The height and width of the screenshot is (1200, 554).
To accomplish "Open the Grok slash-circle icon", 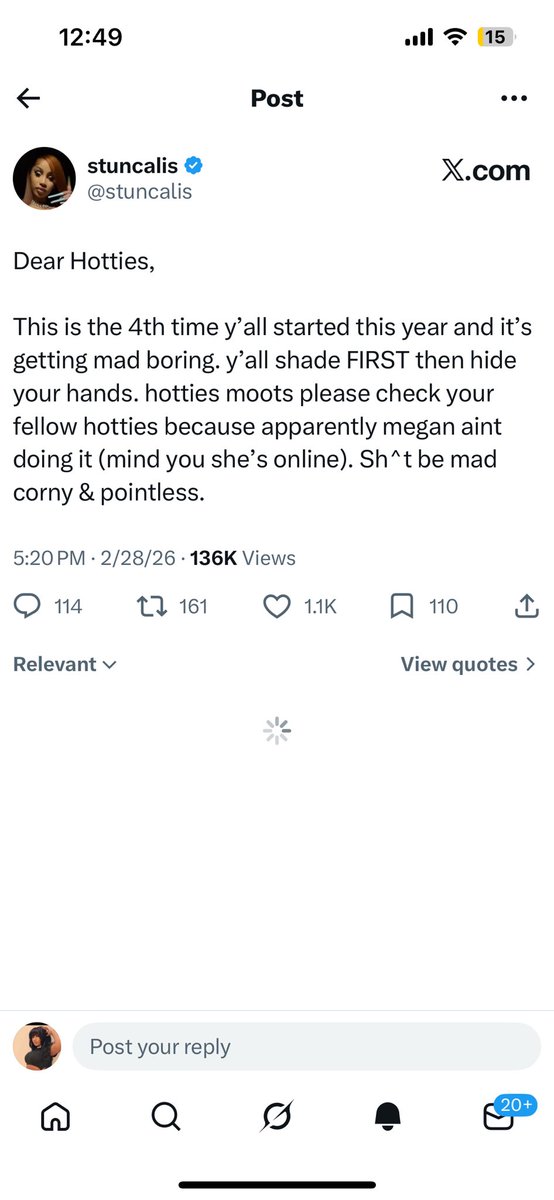I will coord(277,1115).
